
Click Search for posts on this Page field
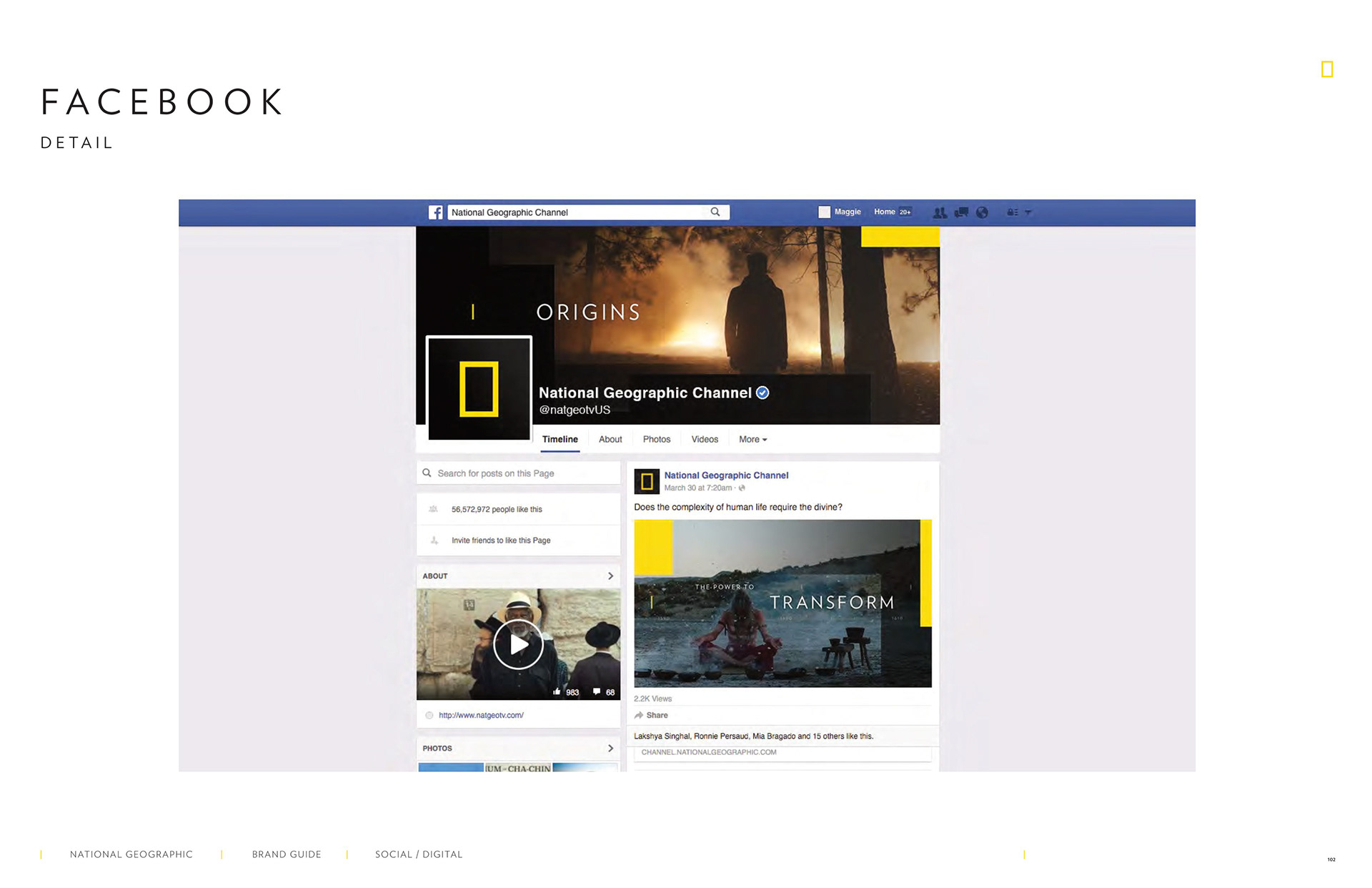(518, 473)
